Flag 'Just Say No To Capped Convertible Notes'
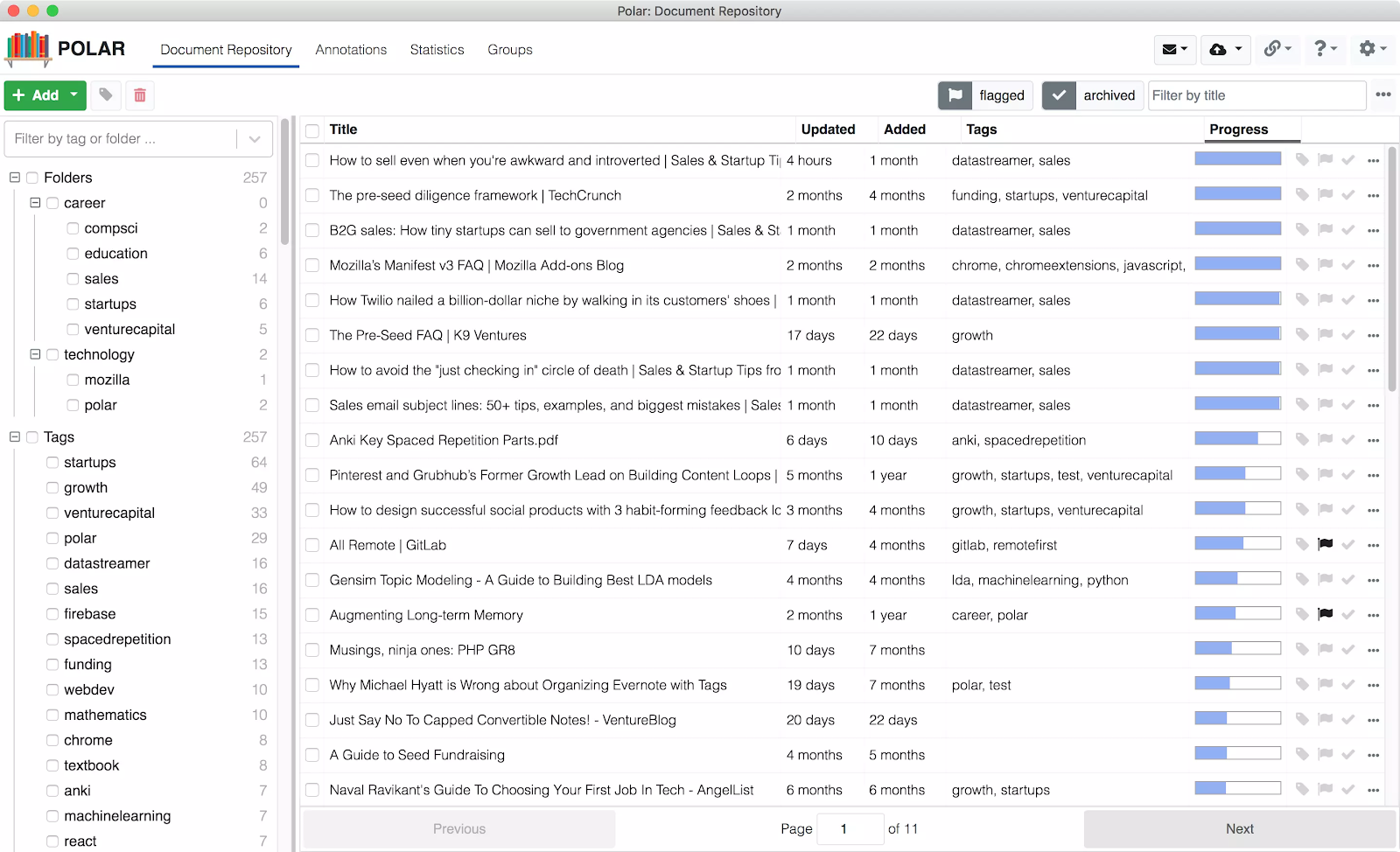The height and width of the screenshot is (852, 1400). coord(1326,720)
